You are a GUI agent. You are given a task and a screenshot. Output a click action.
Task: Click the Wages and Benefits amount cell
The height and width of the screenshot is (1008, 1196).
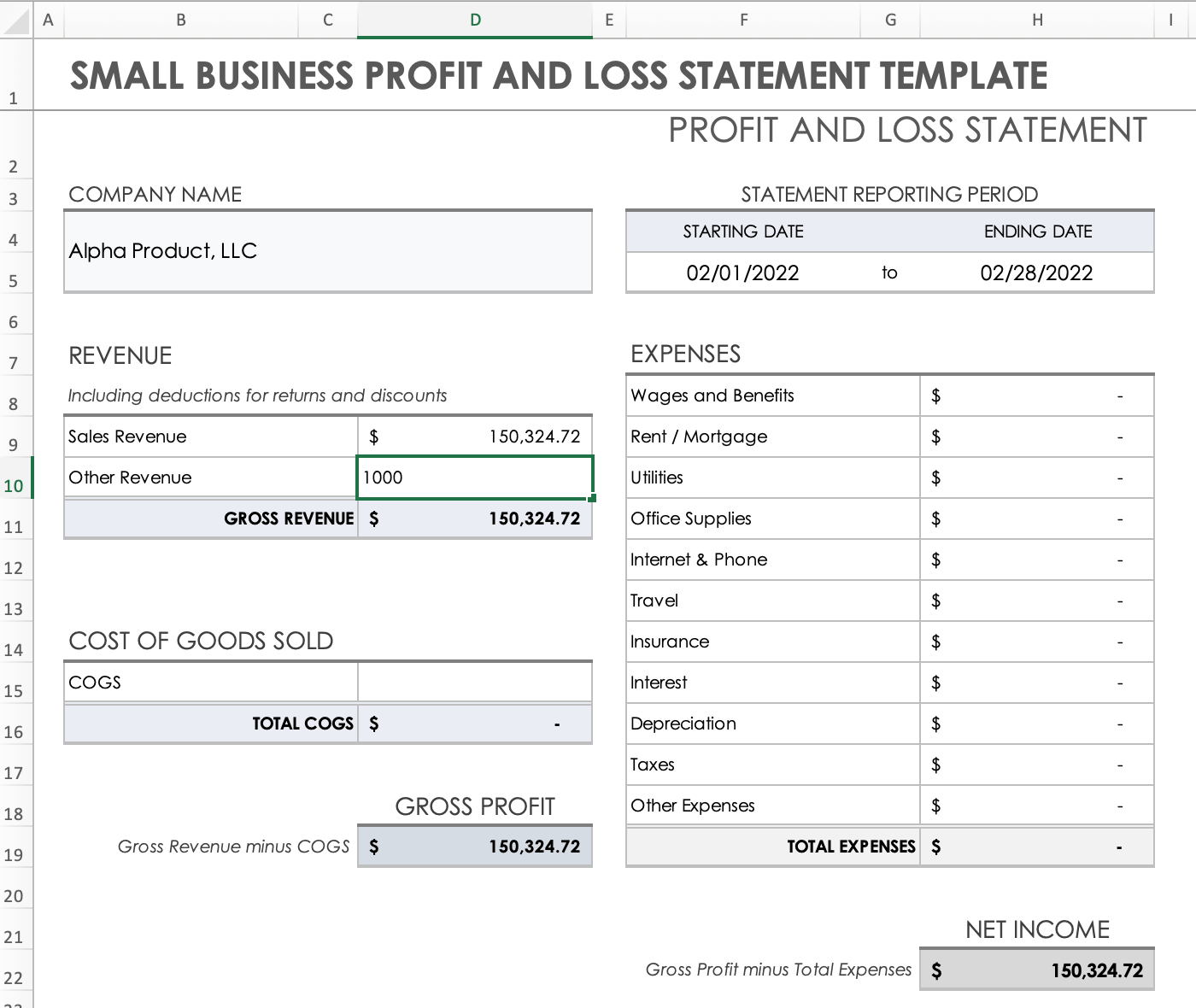1036,396
